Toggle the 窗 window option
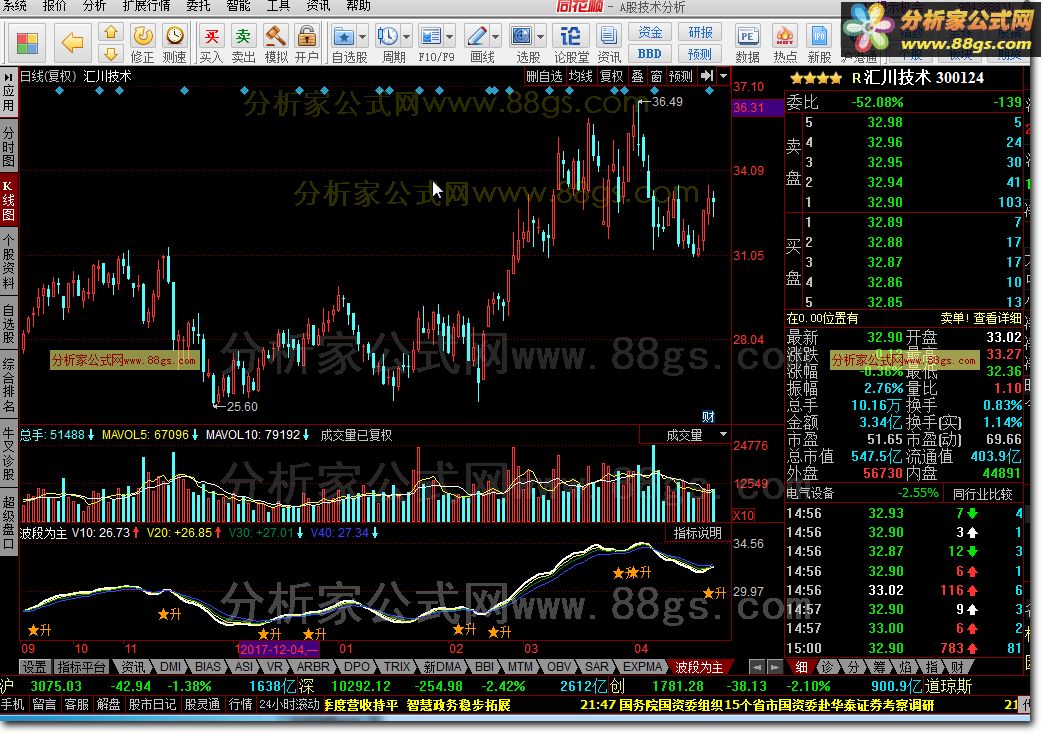Screen dimensions: 1043x734 [x=656, y=76]
